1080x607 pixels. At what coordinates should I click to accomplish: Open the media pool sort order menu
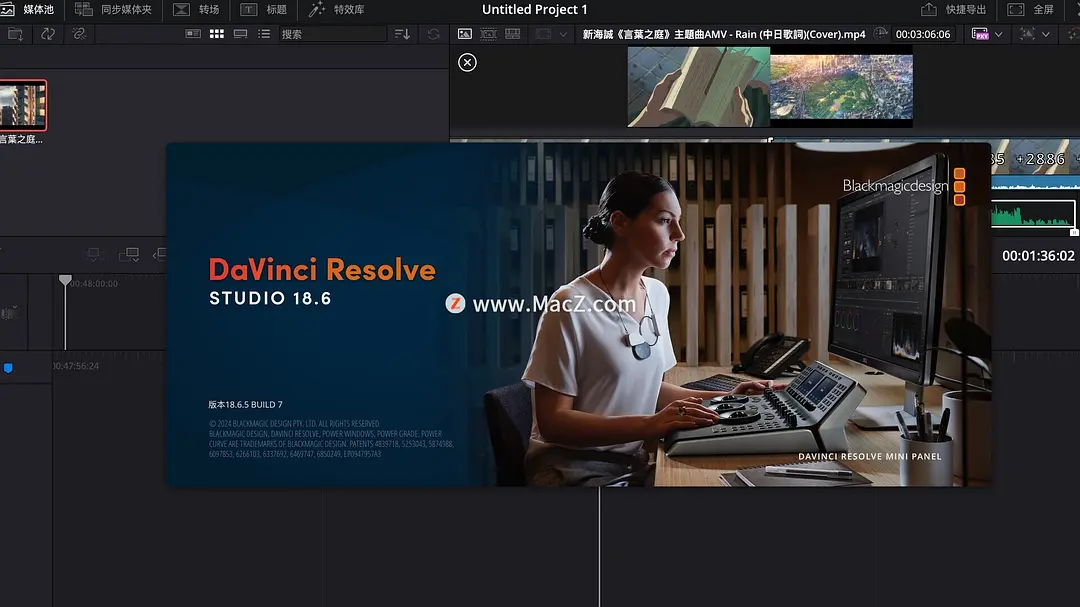(402, 34)
